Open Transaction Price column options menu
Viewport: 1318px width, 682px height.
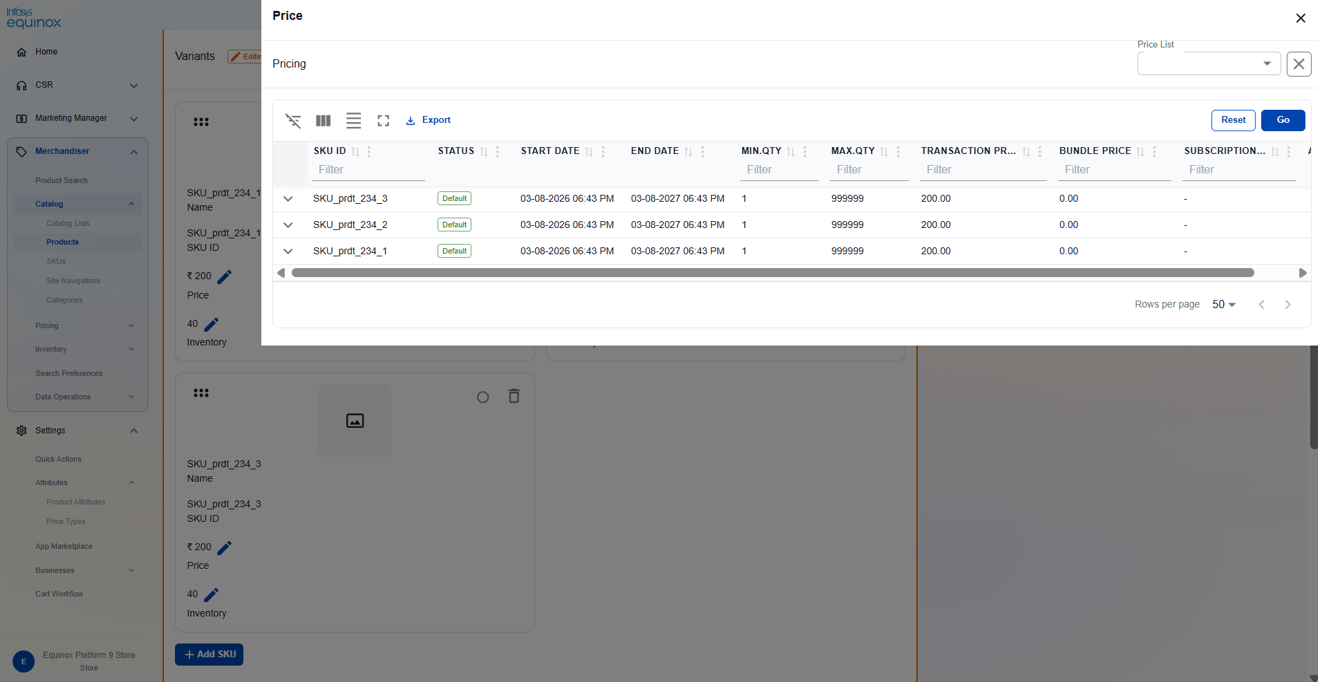(x=1040, y=152)
